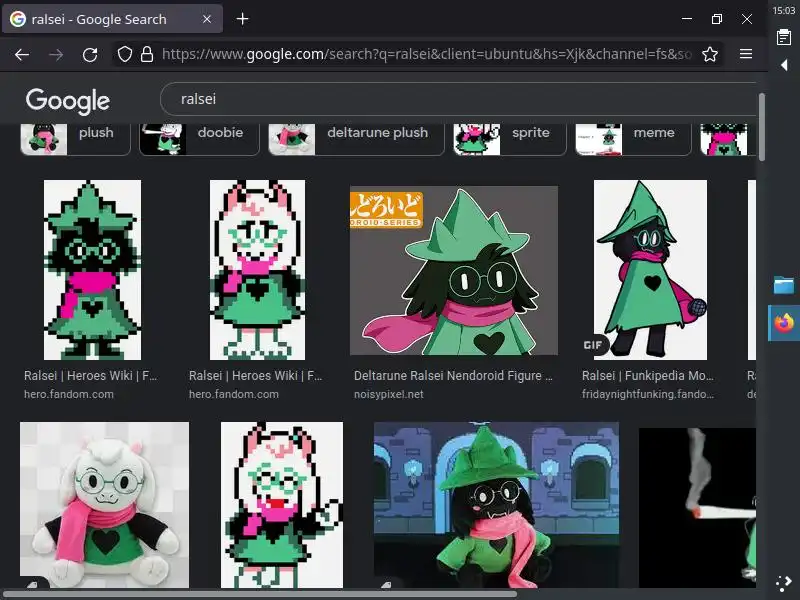
Task: Collapse side panel with the triangle arrow
Action: click(x=784, y=65)
